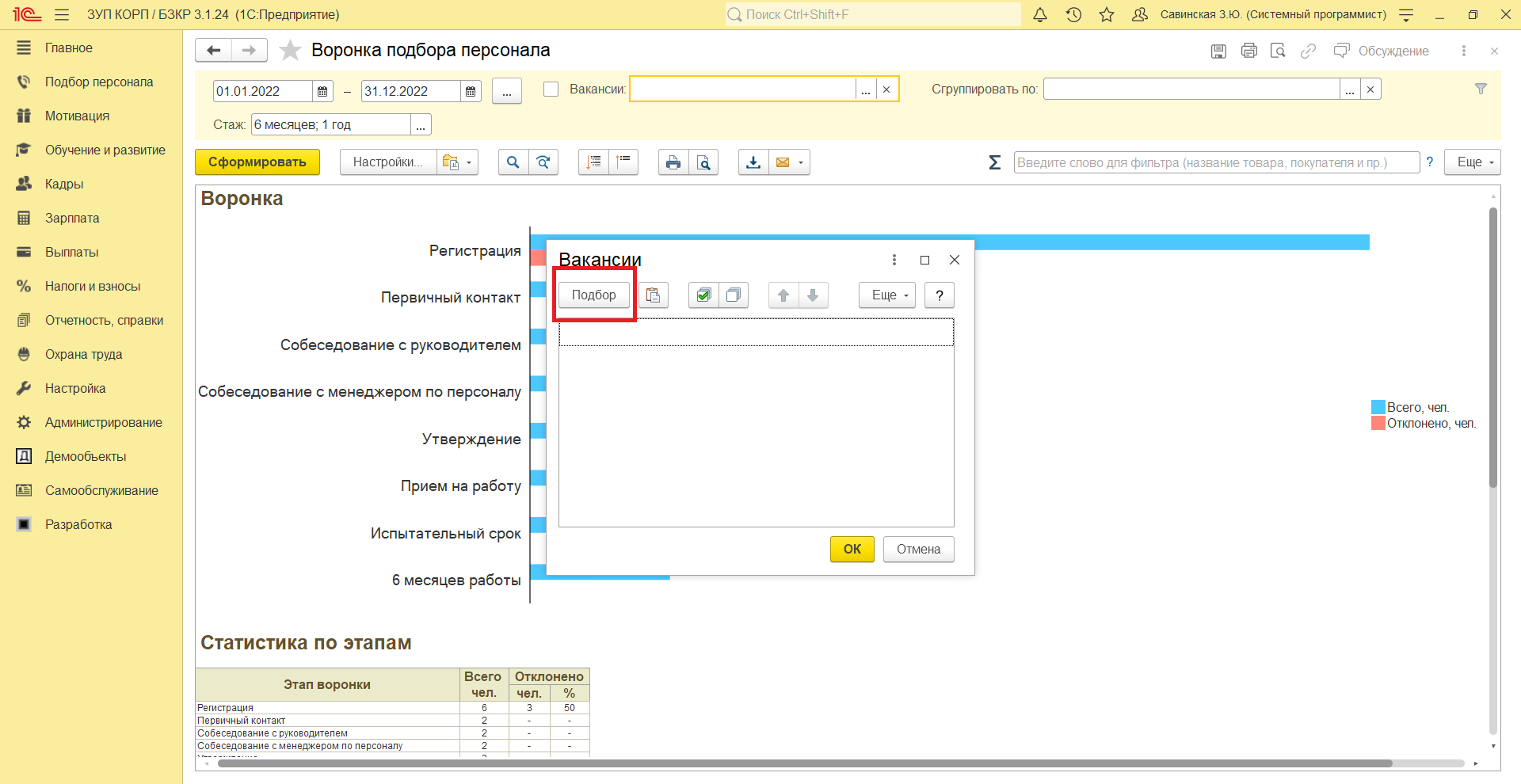Enable the Вакансии filter checkbox
1521x784 pixels.
click(551, 89)
